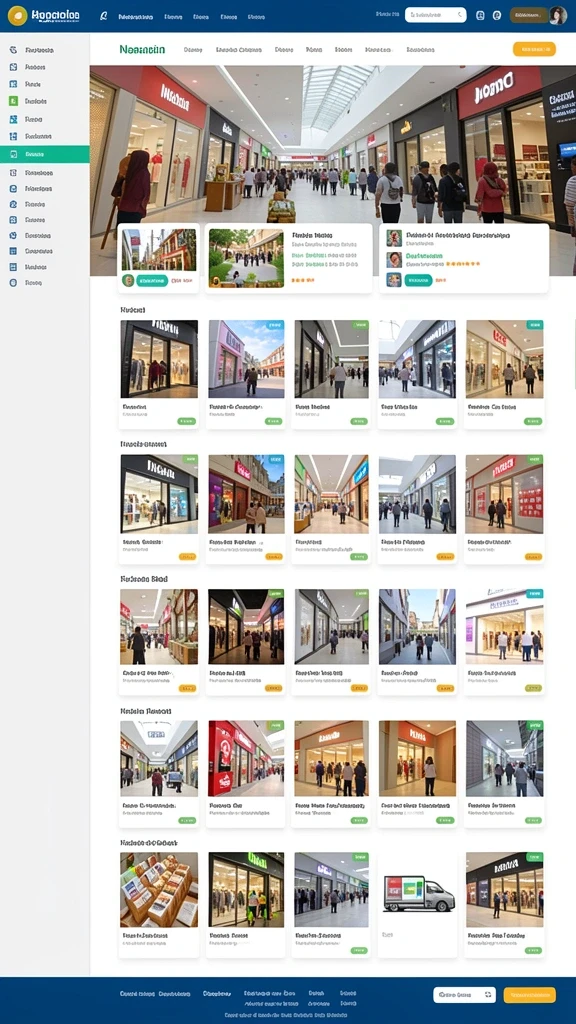Click the star rating in the right hero card
Screen dimensions: 576x1024
(462, 264)
